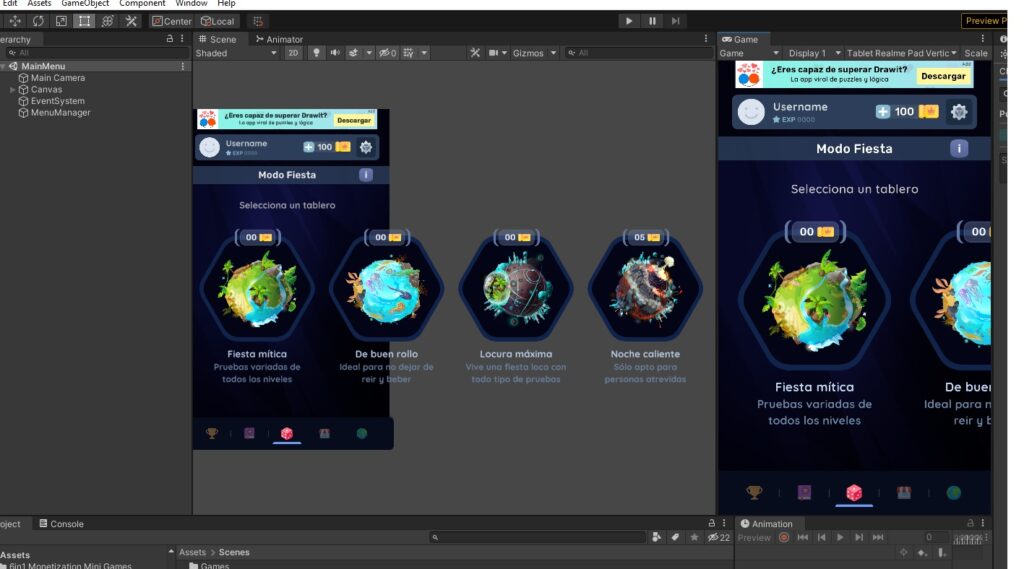1024x569 pixels.
Task: Open the Component menu
Action: tap(142, 3)
